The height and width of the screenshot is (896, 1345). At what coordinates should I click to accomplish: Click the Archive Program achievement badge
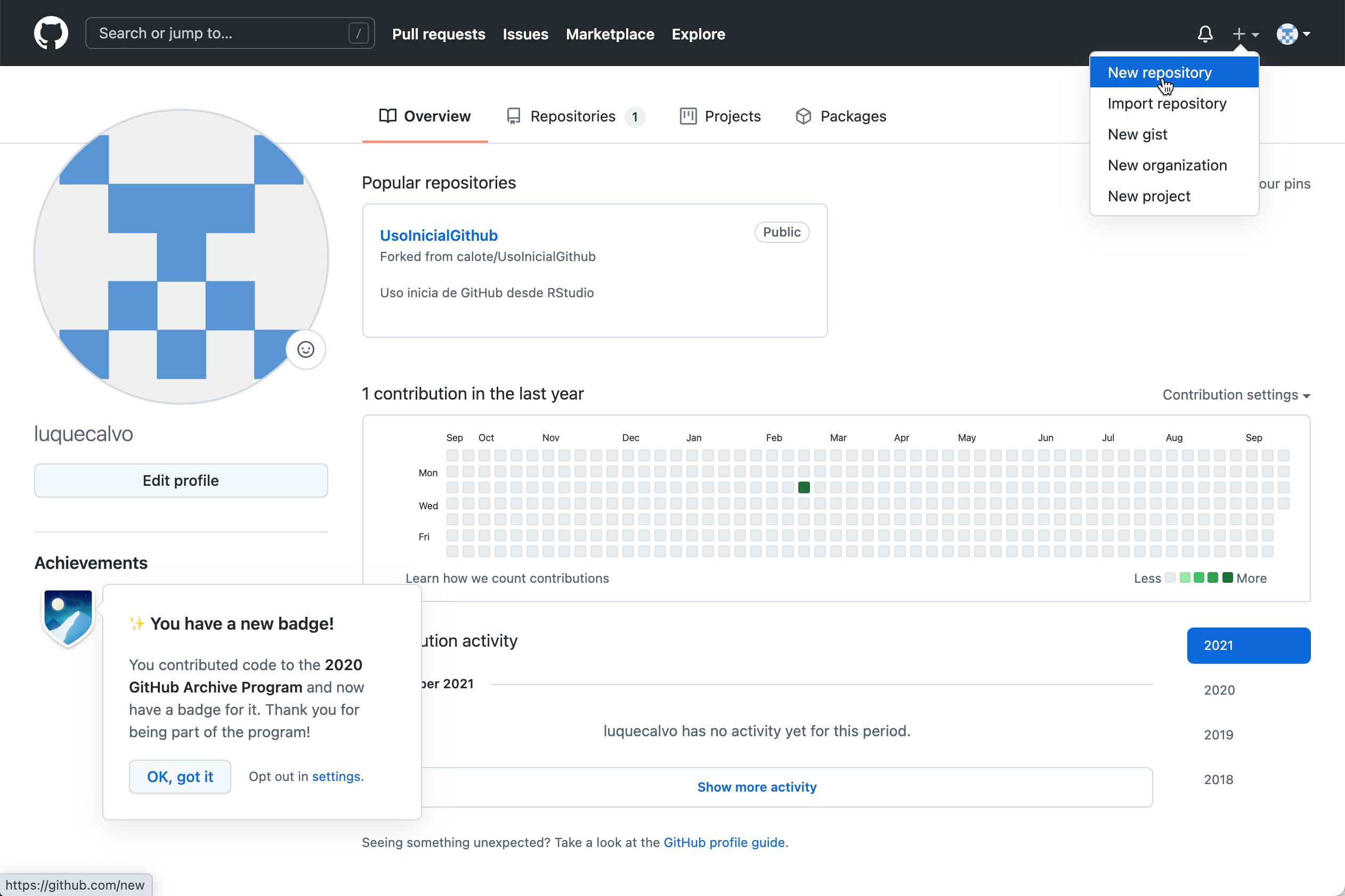coord(68,618)
